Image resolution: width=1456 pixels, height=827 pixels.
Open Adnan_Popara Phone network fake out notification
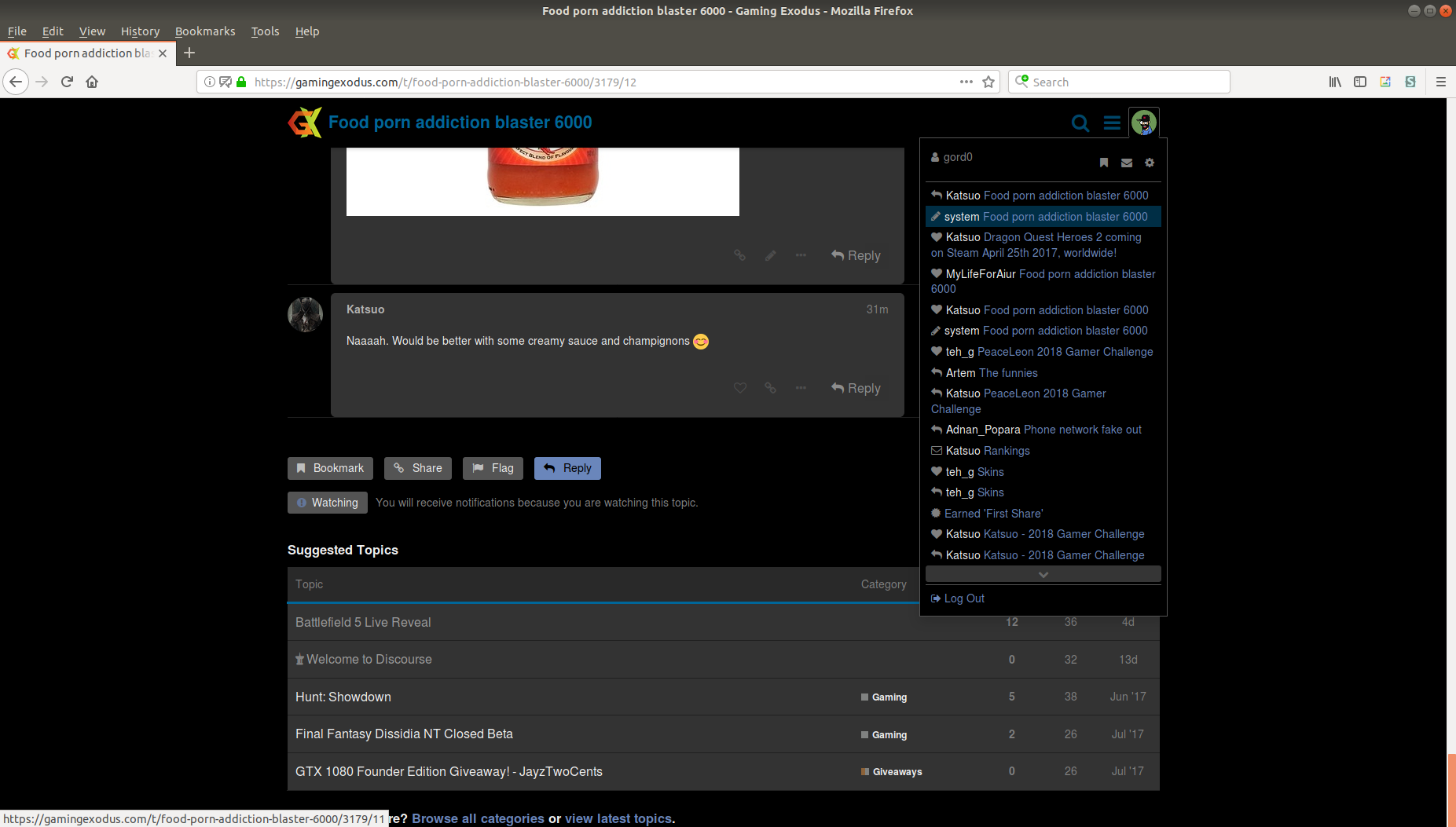(1043, 430)
